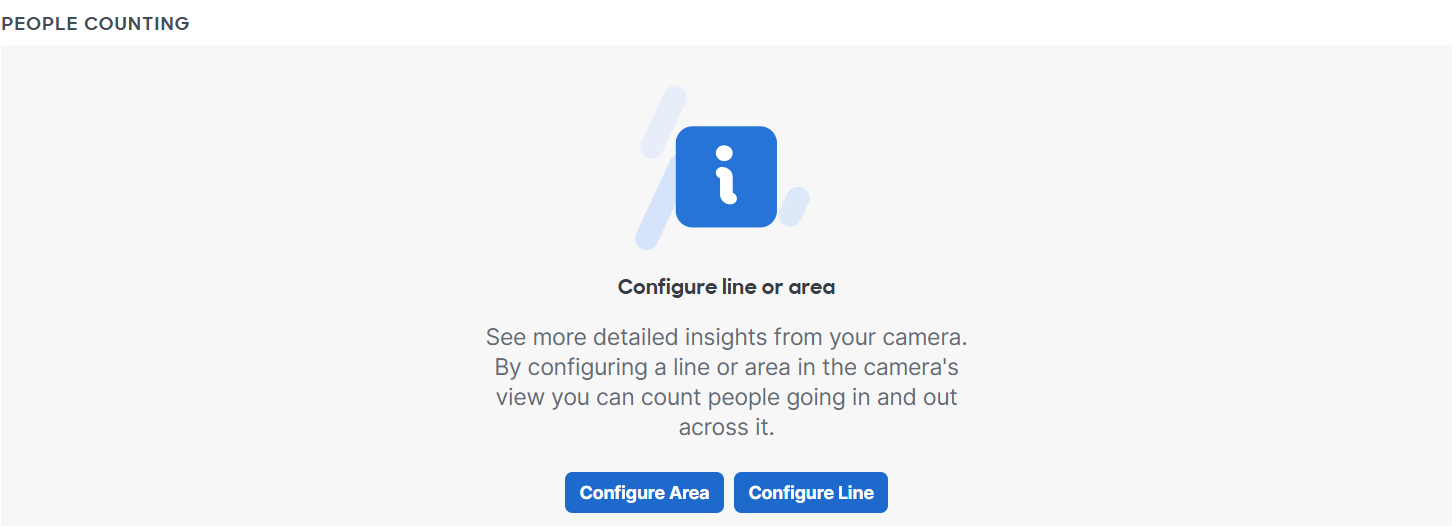Click the 'view you can count people' line
Image resolution: width=1456 pixels, height=526 pixels.
(726, 397)
